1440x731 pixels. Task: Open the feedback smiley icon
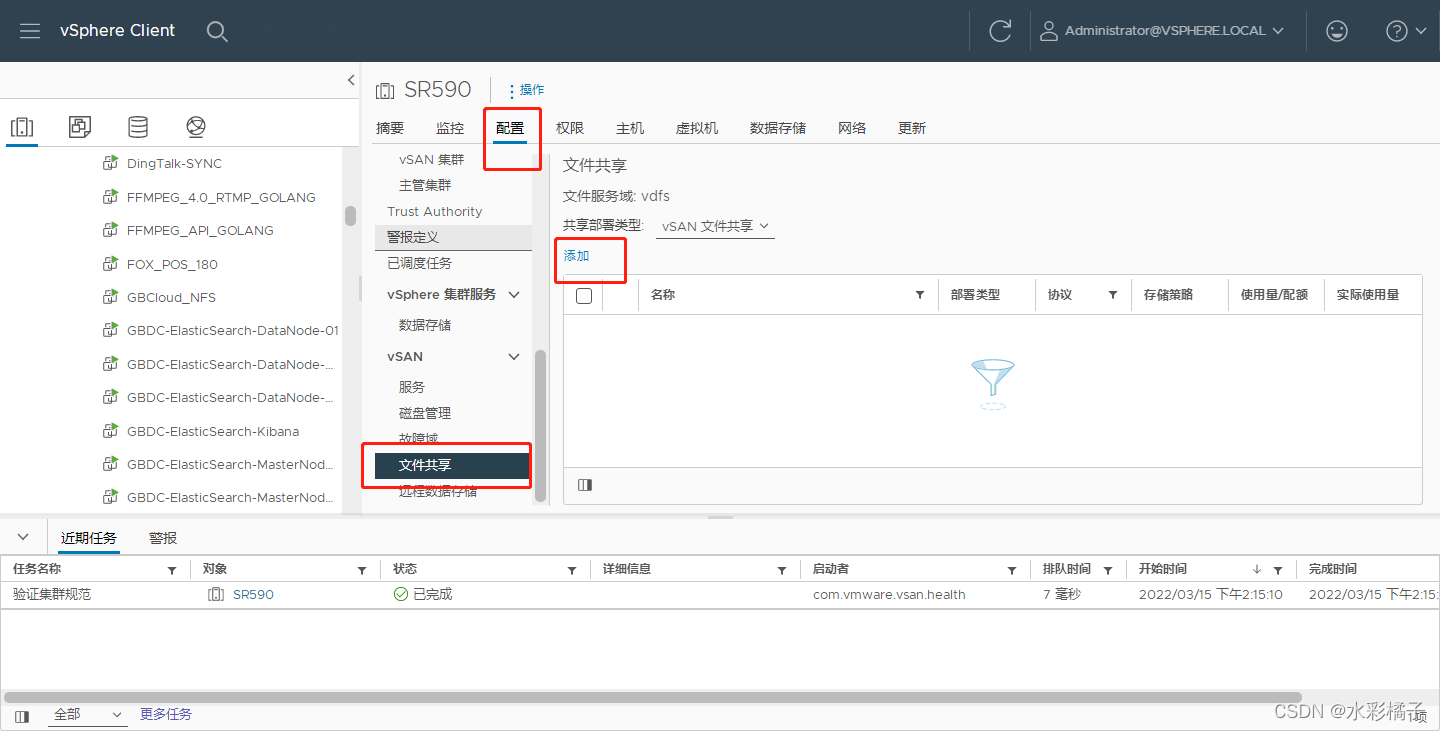(x=1336, y=31)
